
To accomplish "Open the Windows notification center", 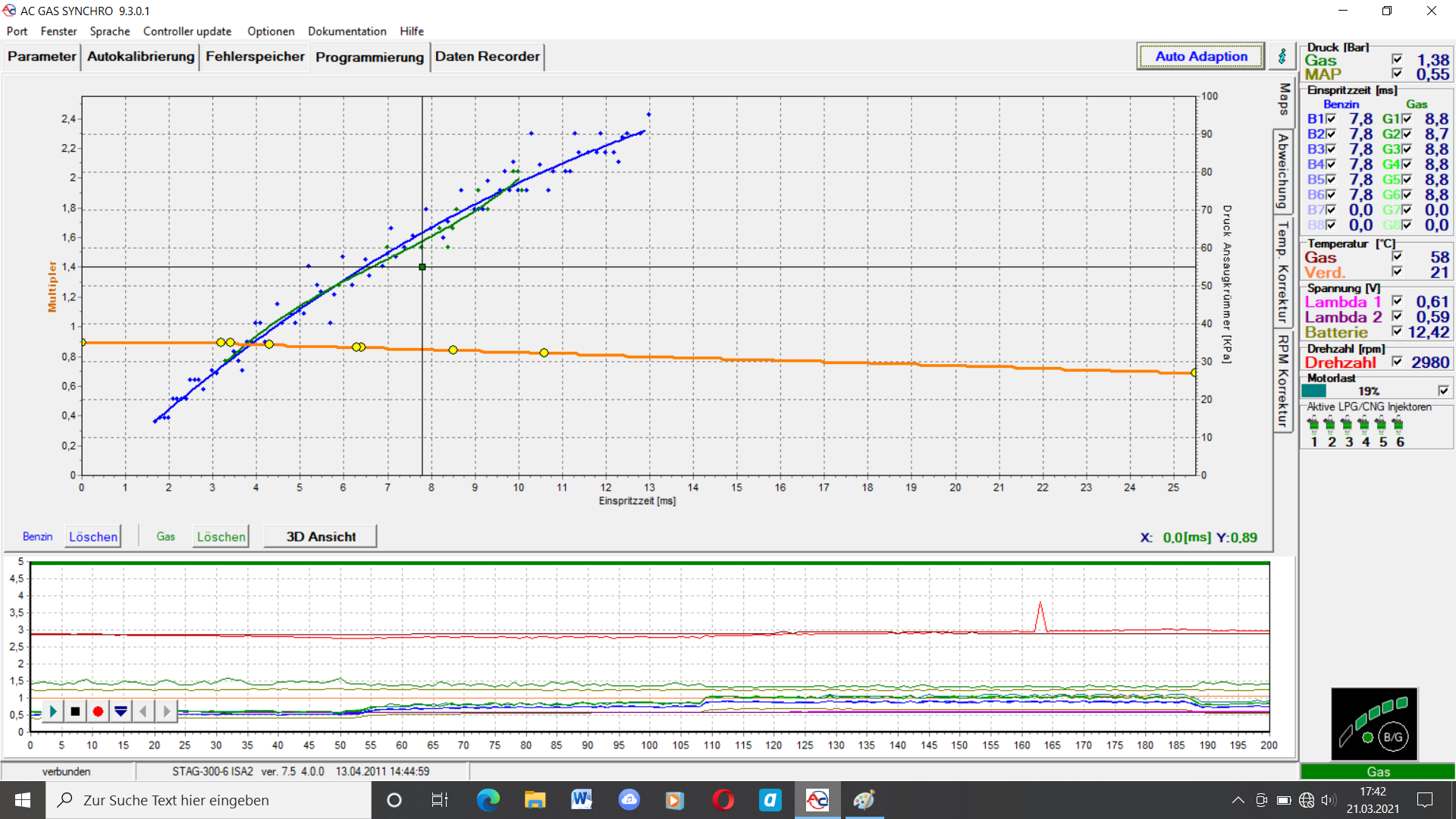I will click(x=1425, y=800).
